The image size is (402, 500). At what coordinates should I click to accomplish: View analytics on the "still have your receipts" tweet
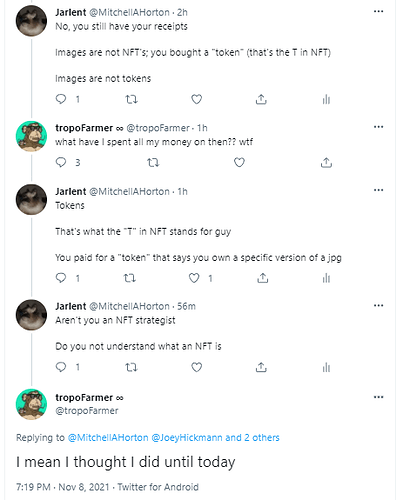coord(326,99)
